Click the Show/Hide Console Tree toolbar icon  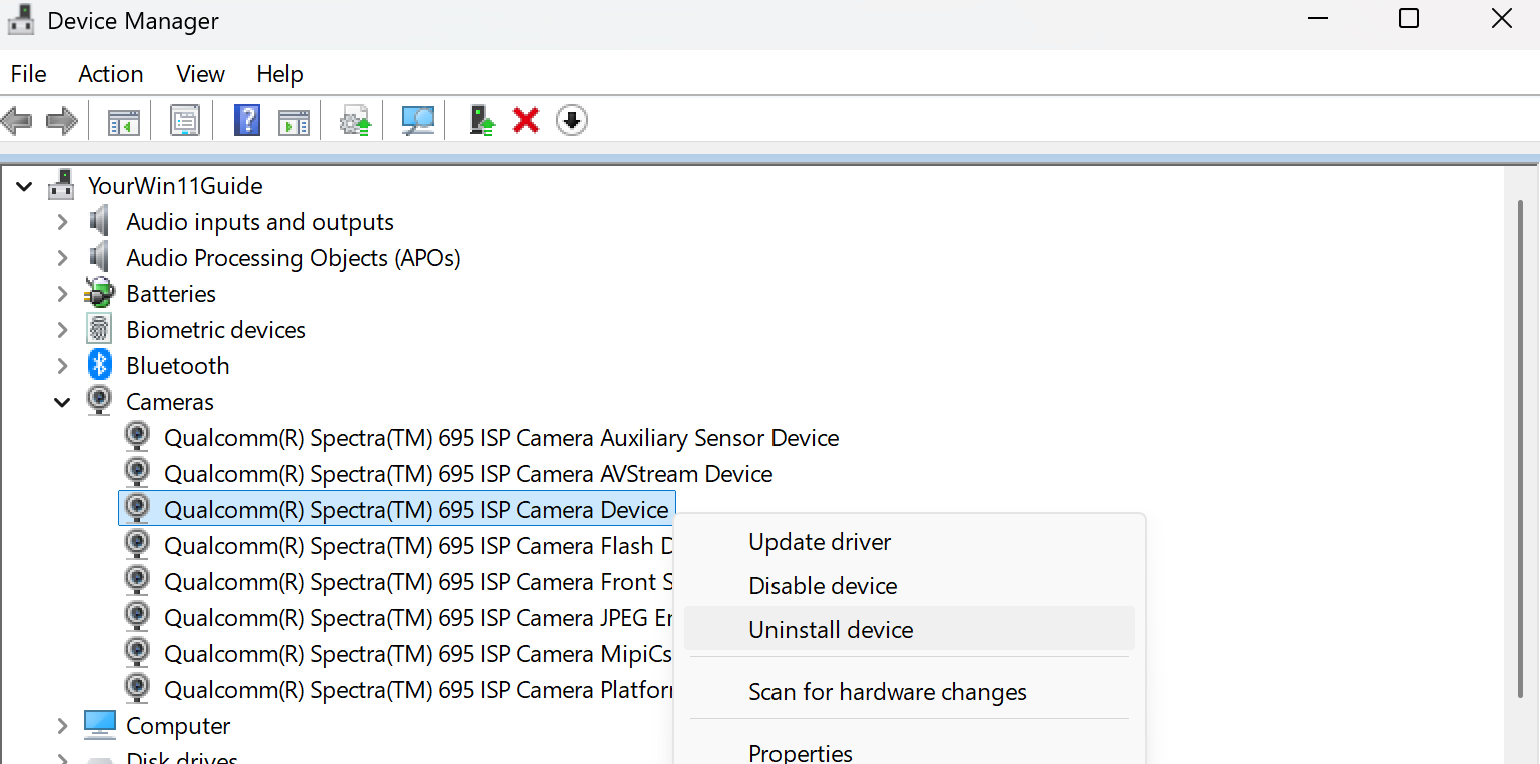pos(124,121)
